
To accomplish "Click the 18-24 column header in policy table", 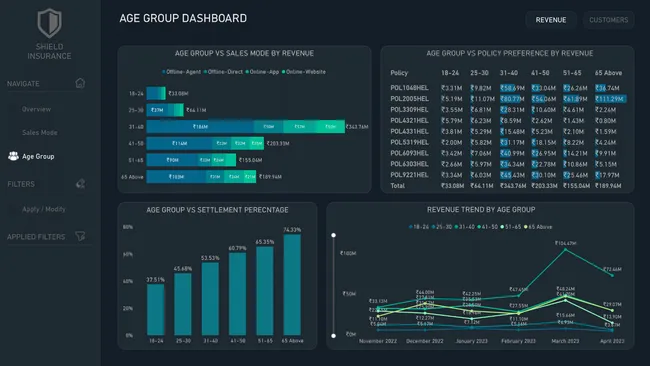I will [x=450, y=73].
